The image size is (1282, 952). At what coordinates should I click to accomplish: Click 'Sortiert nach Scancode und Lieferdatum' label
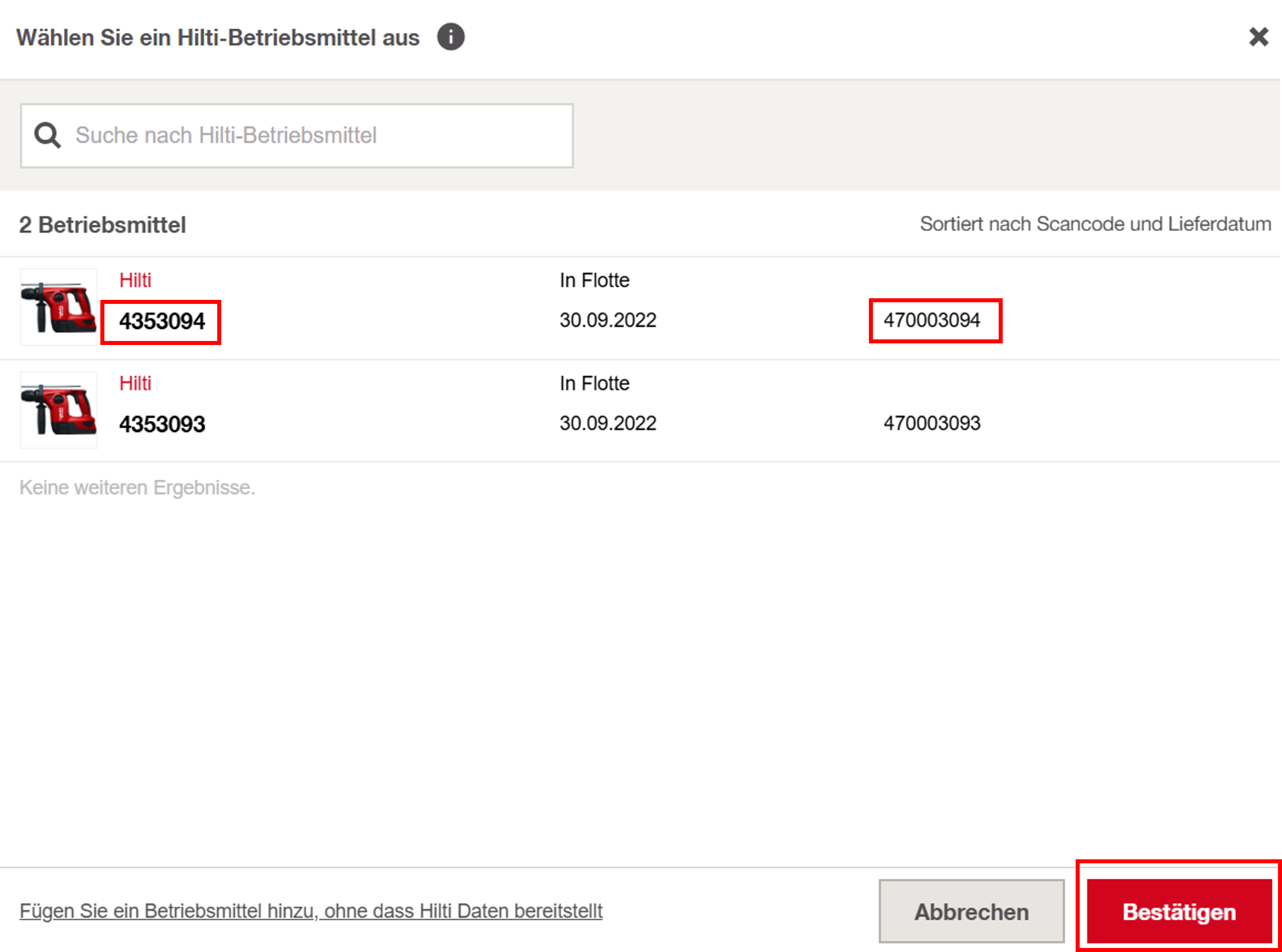click(1095, 224)
